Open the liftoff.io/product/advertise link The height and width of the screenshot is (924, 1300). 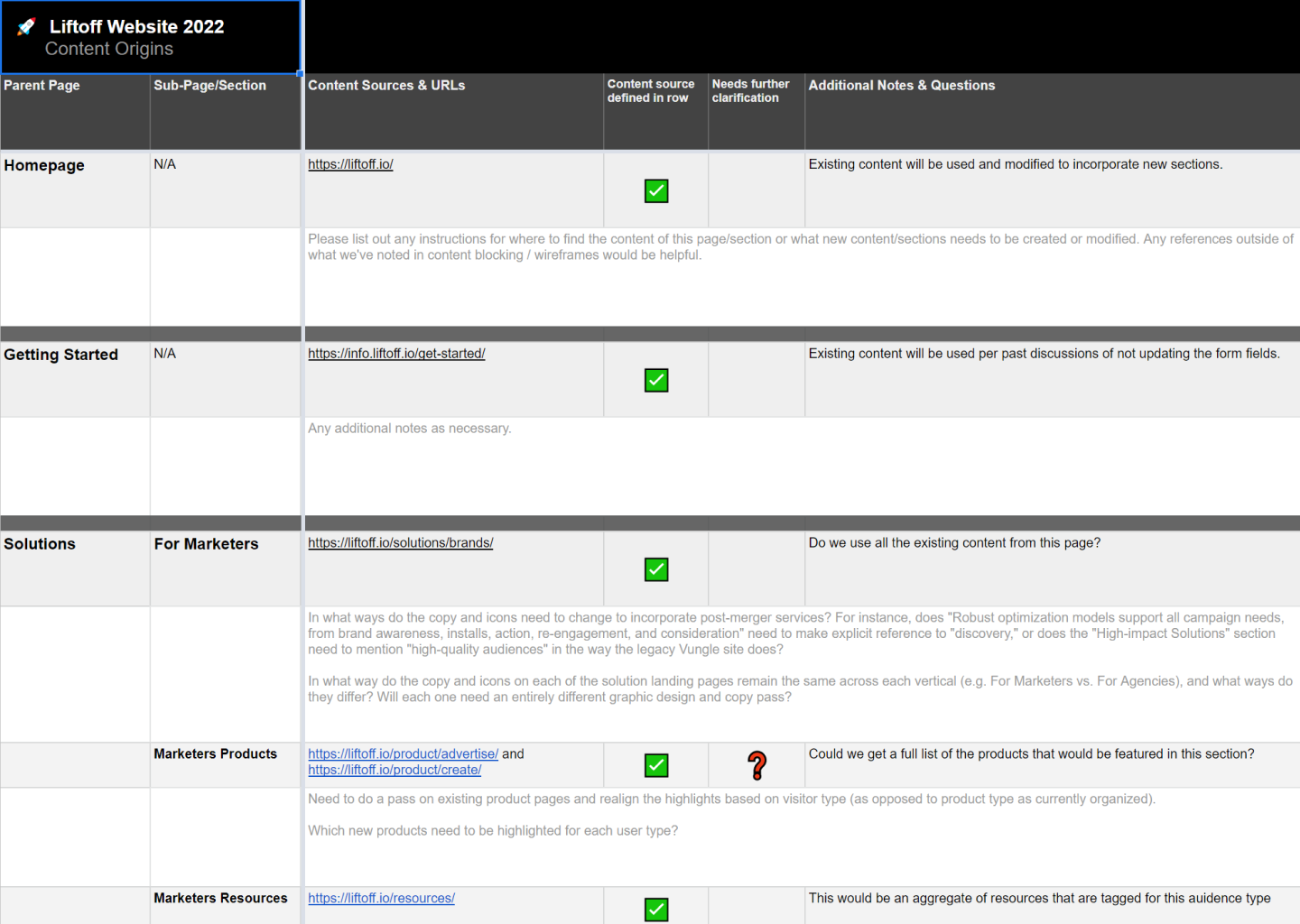coord(403,754)
